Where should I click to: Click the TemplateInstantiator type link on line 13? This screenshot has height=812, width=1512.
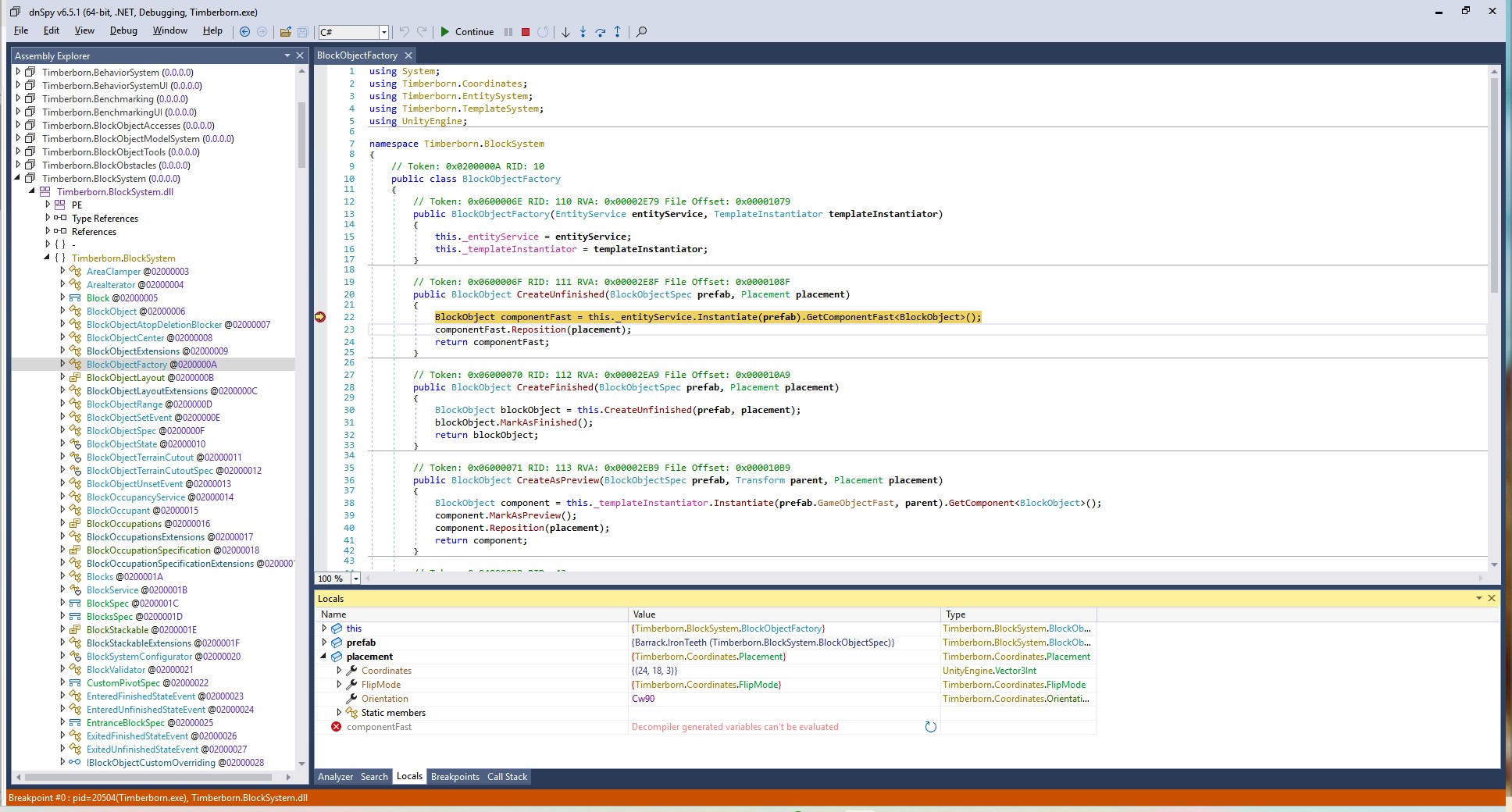(x=768, y=214)
